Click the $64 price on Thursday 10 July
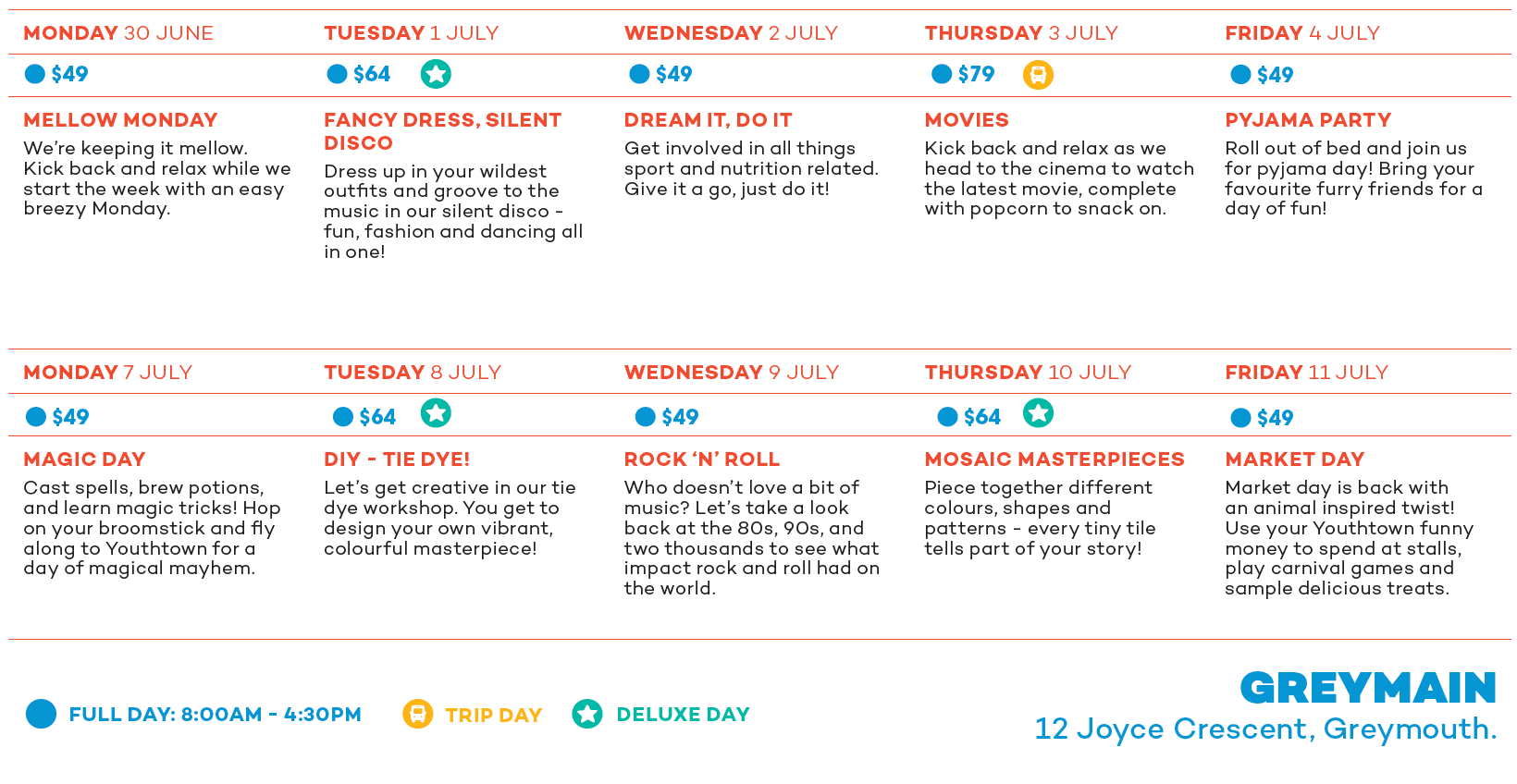The width and height of the screenshot is (1517, 784). pyautogui.click(x=982, y=417)
